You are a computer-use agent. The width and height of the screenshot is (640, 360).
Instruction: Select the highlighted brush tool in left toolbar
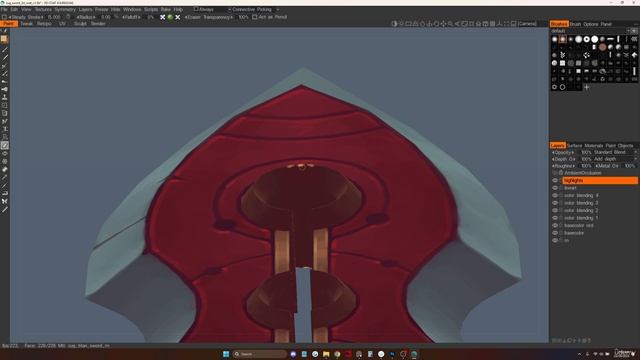(4, 145)
